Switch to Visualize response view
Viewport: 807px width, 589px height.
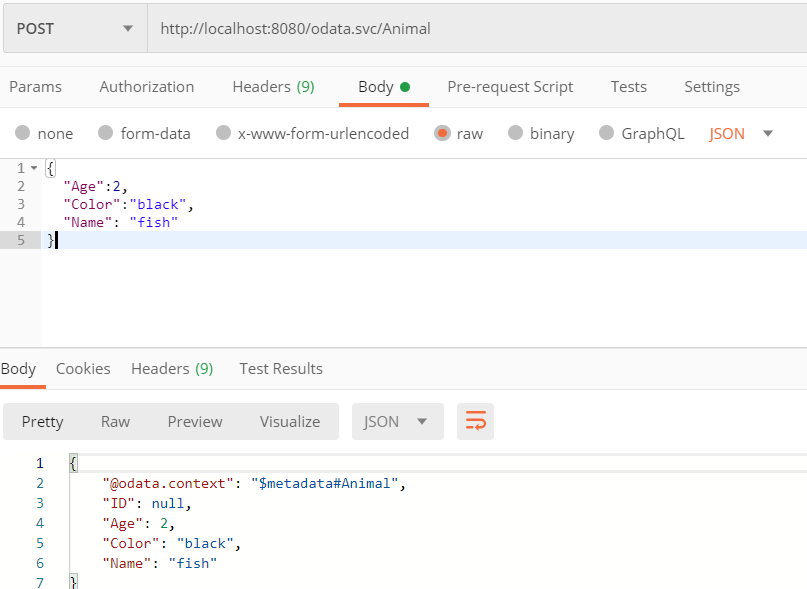coord(290,422)
